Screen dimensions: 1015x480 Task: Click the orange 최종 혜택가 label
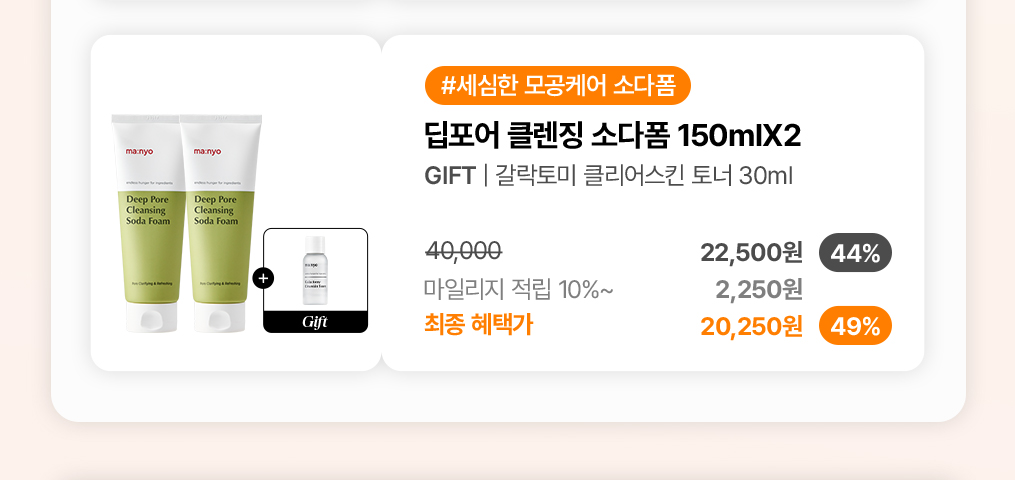(x=477, y=324)
